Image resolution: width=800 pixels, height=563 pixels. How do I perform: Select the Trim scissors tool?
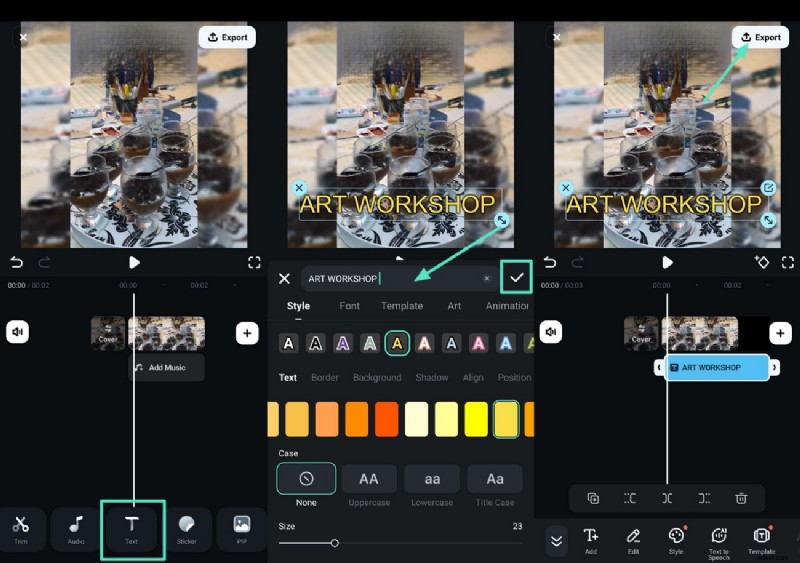point(21,528)
